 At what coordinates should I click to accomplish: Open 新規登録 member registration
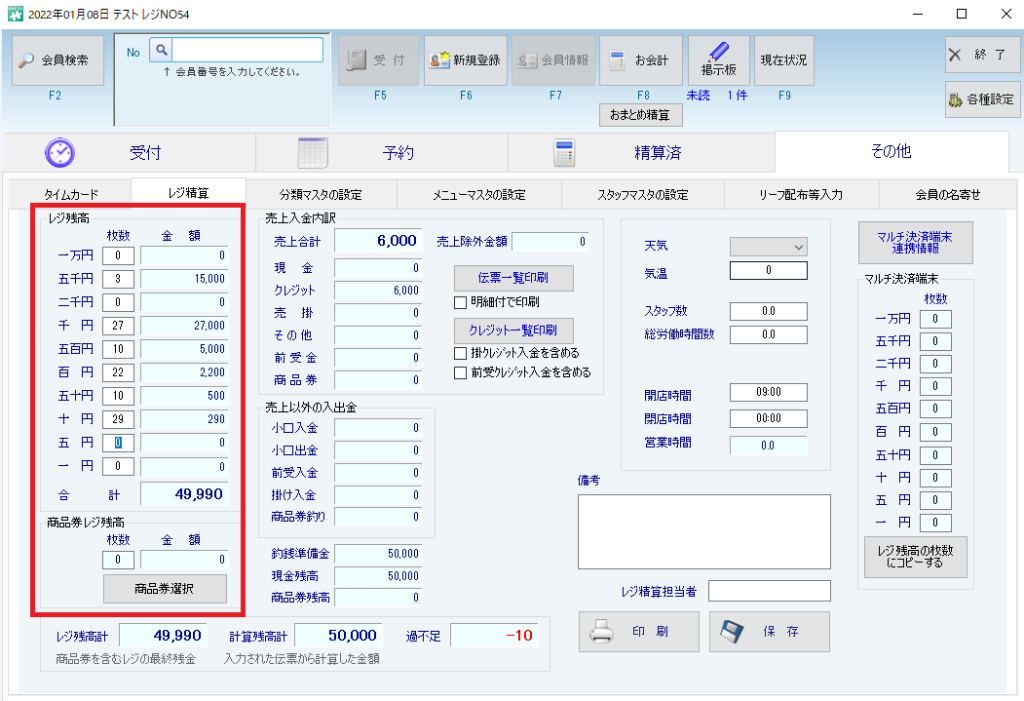(x=465, y=60)
